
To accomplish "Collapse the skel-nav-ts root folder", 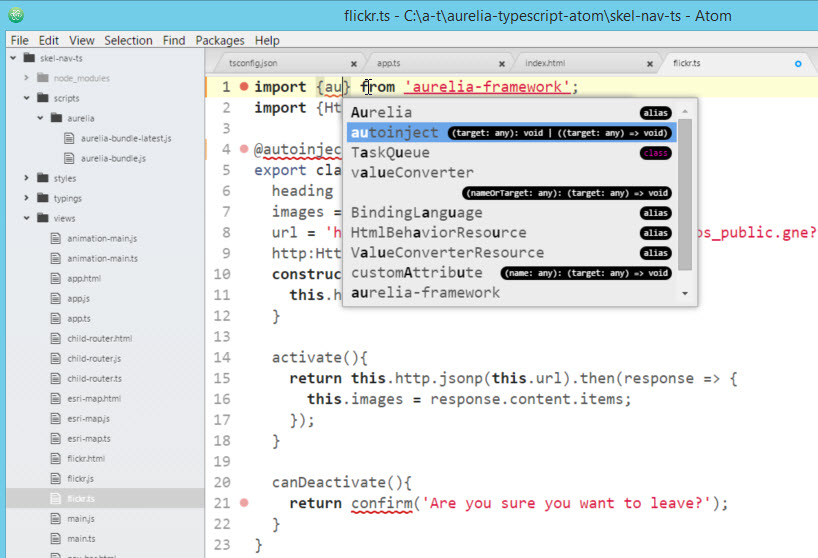I will [x=13, y=58].
